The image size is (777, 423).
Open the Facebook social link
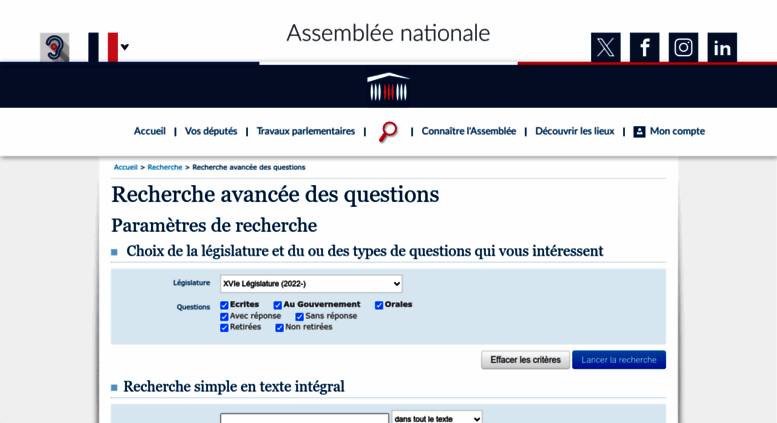644,48
